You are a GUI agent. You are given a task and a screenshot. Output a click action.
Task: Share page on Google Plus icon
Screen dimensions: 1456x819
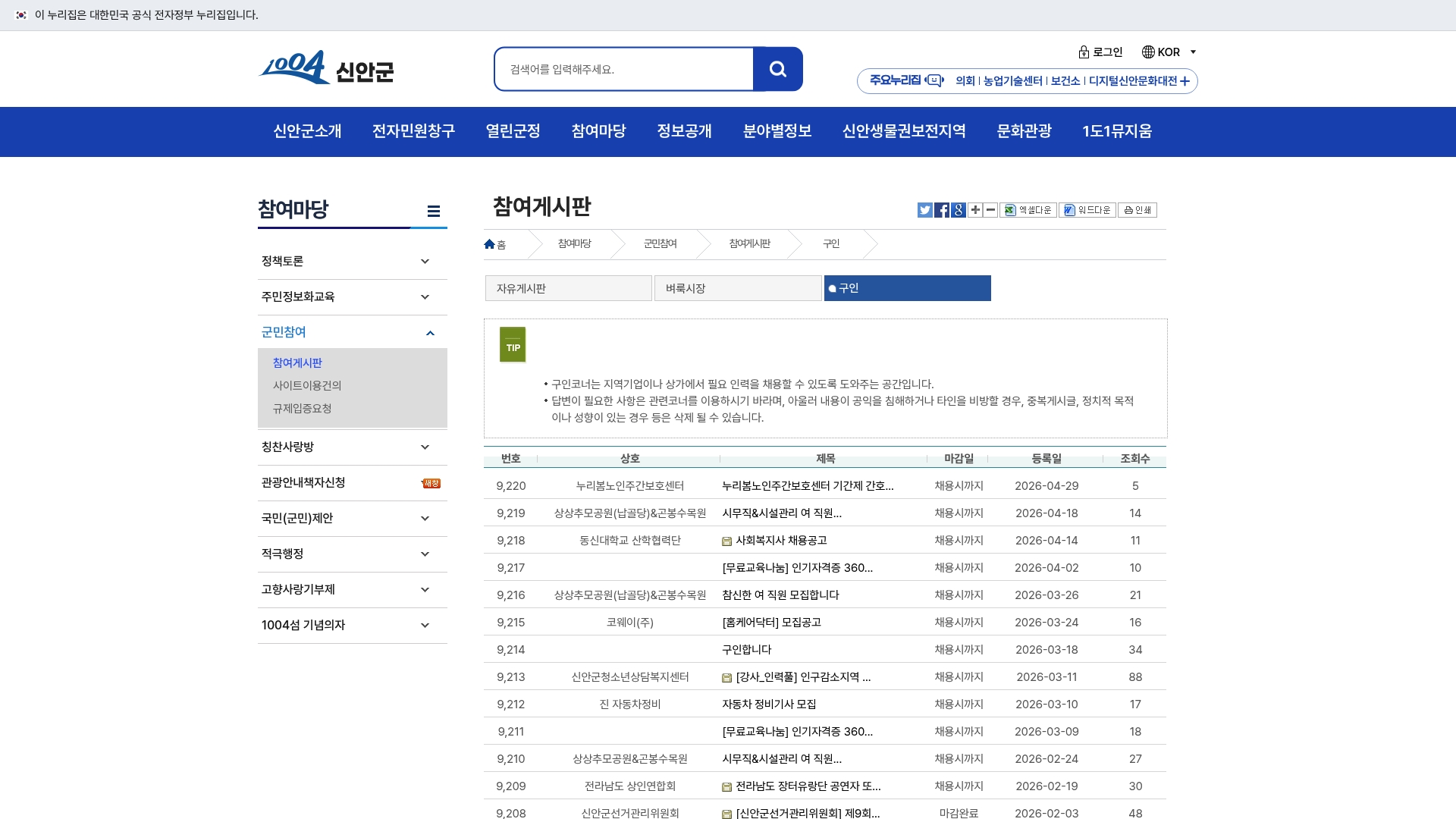click(x=958, y=210)
